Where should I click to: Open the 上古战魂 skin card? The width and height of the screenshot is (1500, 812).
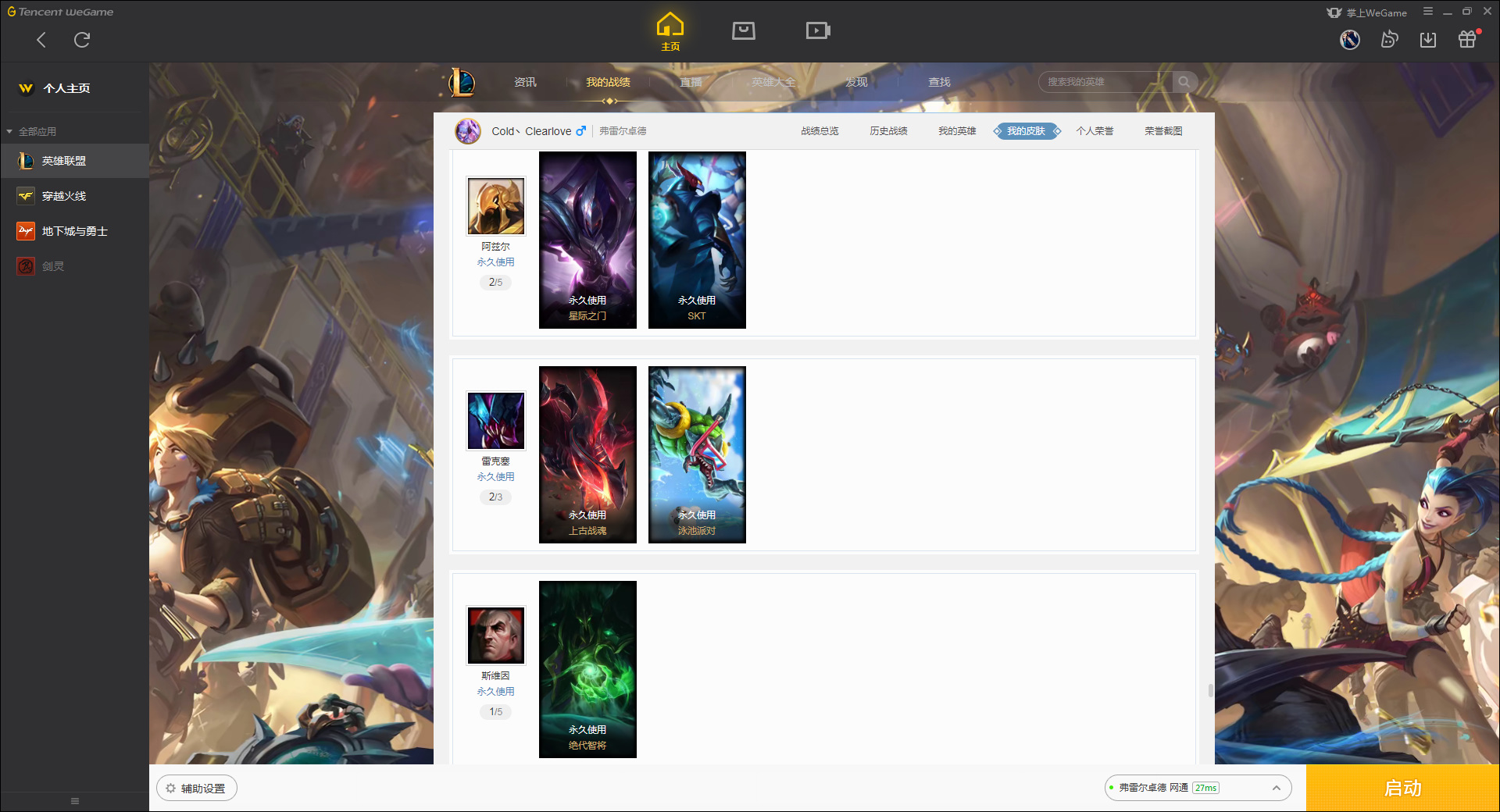click(587, 454)
